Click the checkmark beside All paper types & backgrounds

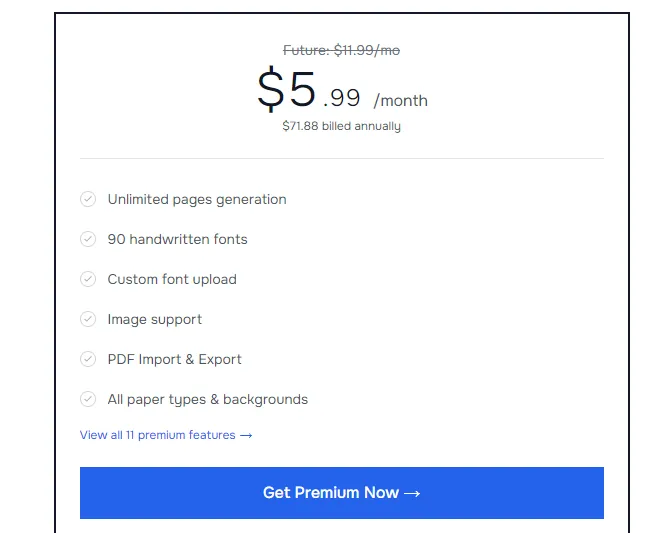click(x=88, y=399)
